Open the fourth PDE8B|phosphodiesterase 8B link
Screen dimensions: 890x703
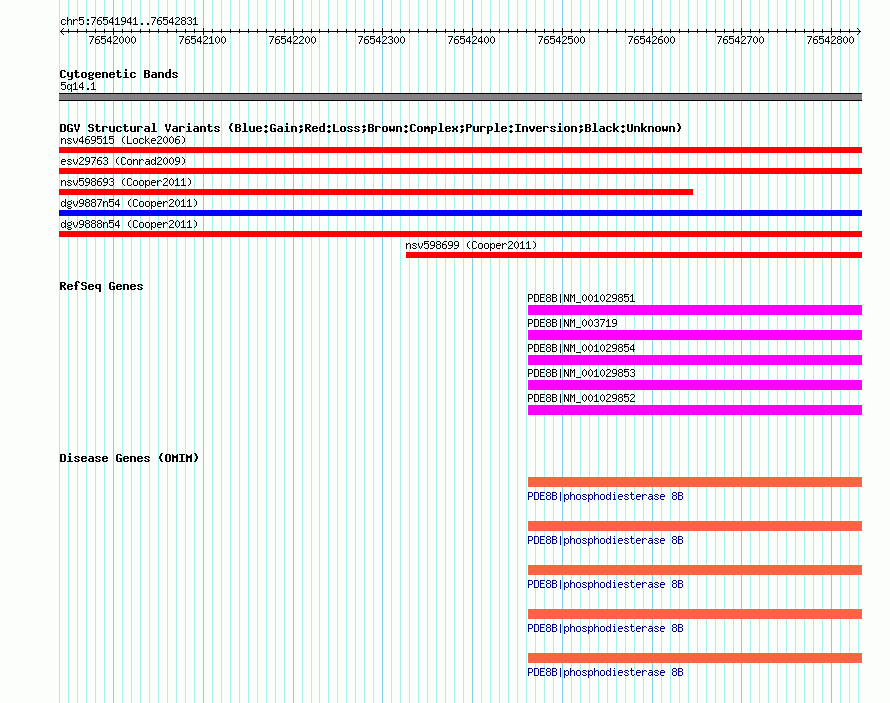pos(605,628)
